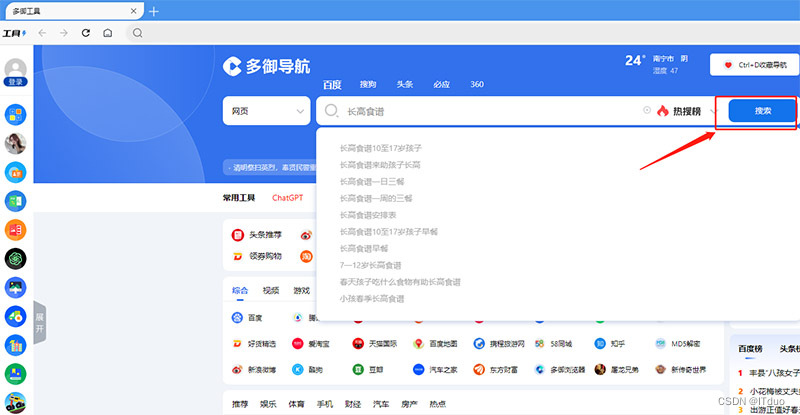Open the MD5解密 site link
This screenshot has height=415, width=800.
click(678, 344)
